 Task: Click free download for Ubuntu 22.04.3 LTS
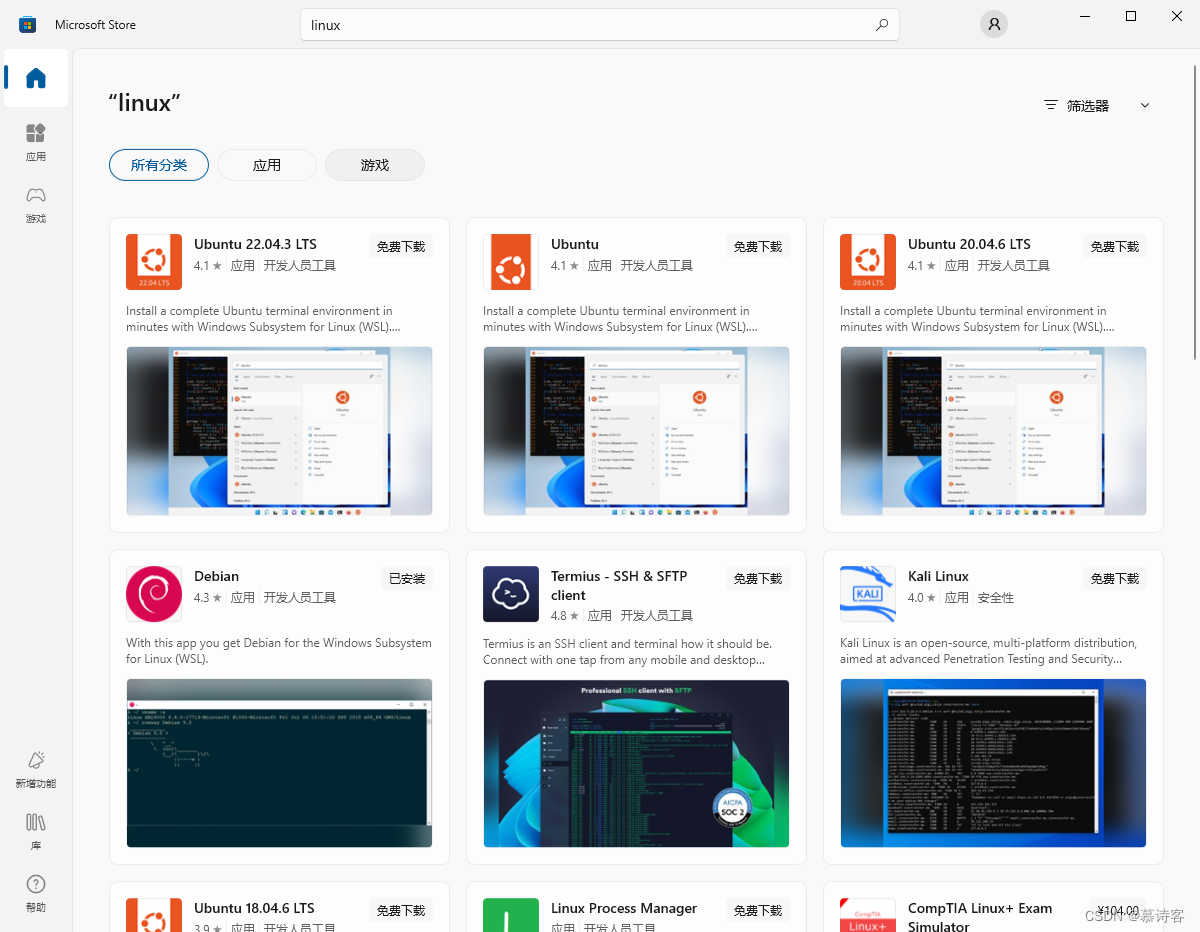tap(401, 246)
